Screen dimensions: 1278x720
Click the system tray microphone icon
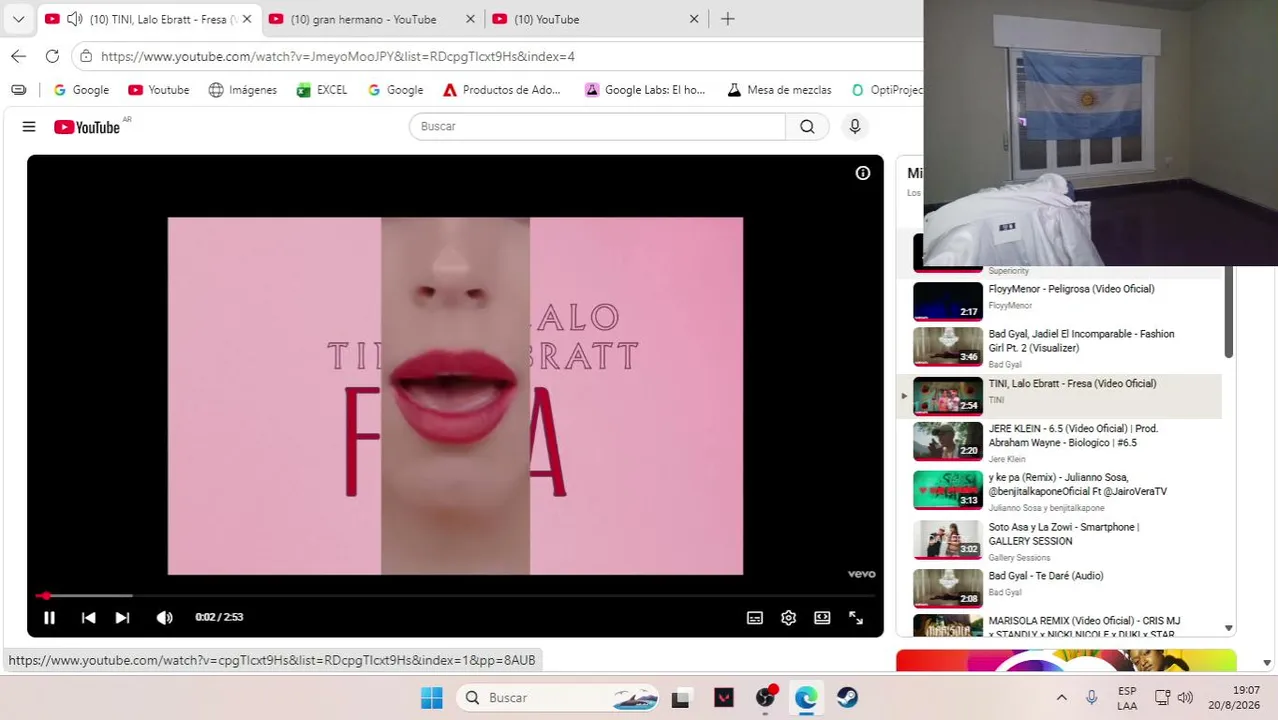1092,698
